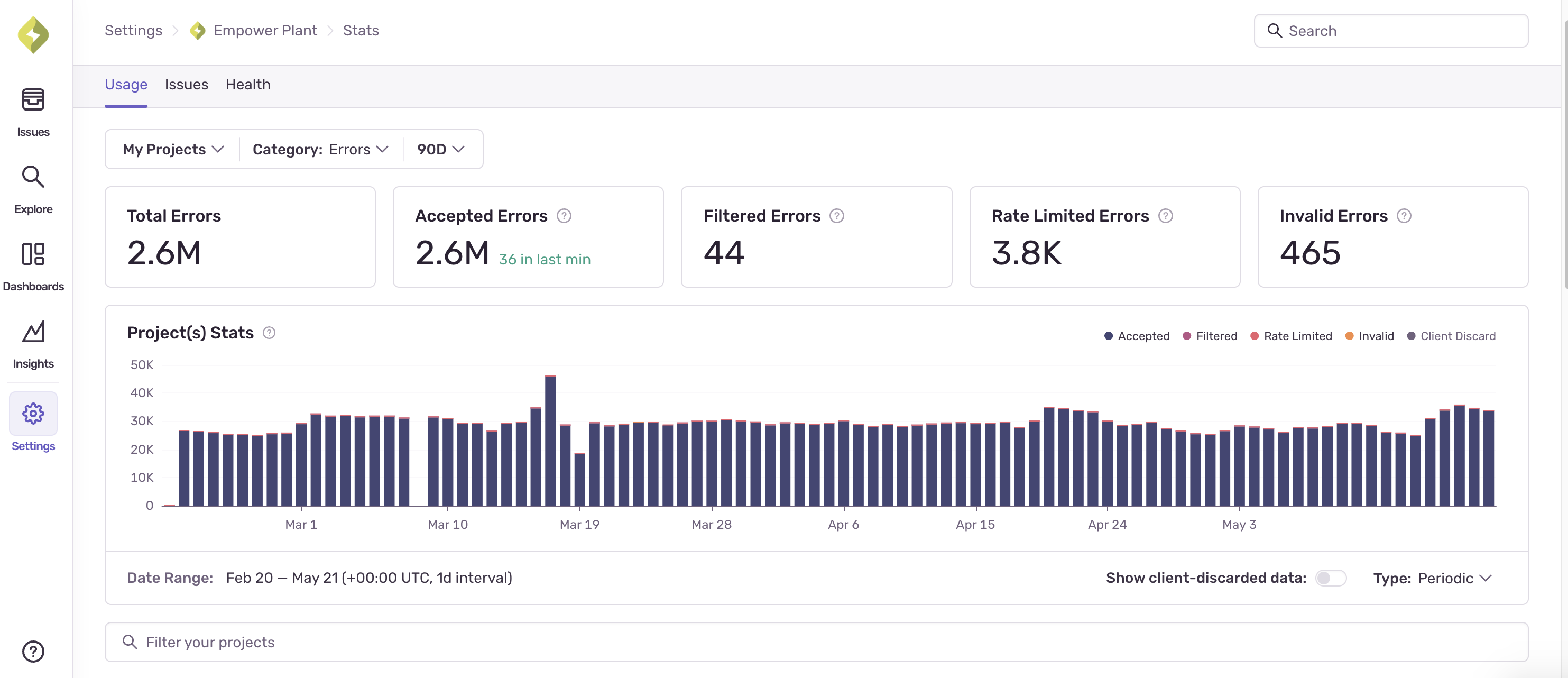The width and height of the screenshot is (1568, 678).
Task: Click Empower Plant breadcrumb link
Action: 265,31
